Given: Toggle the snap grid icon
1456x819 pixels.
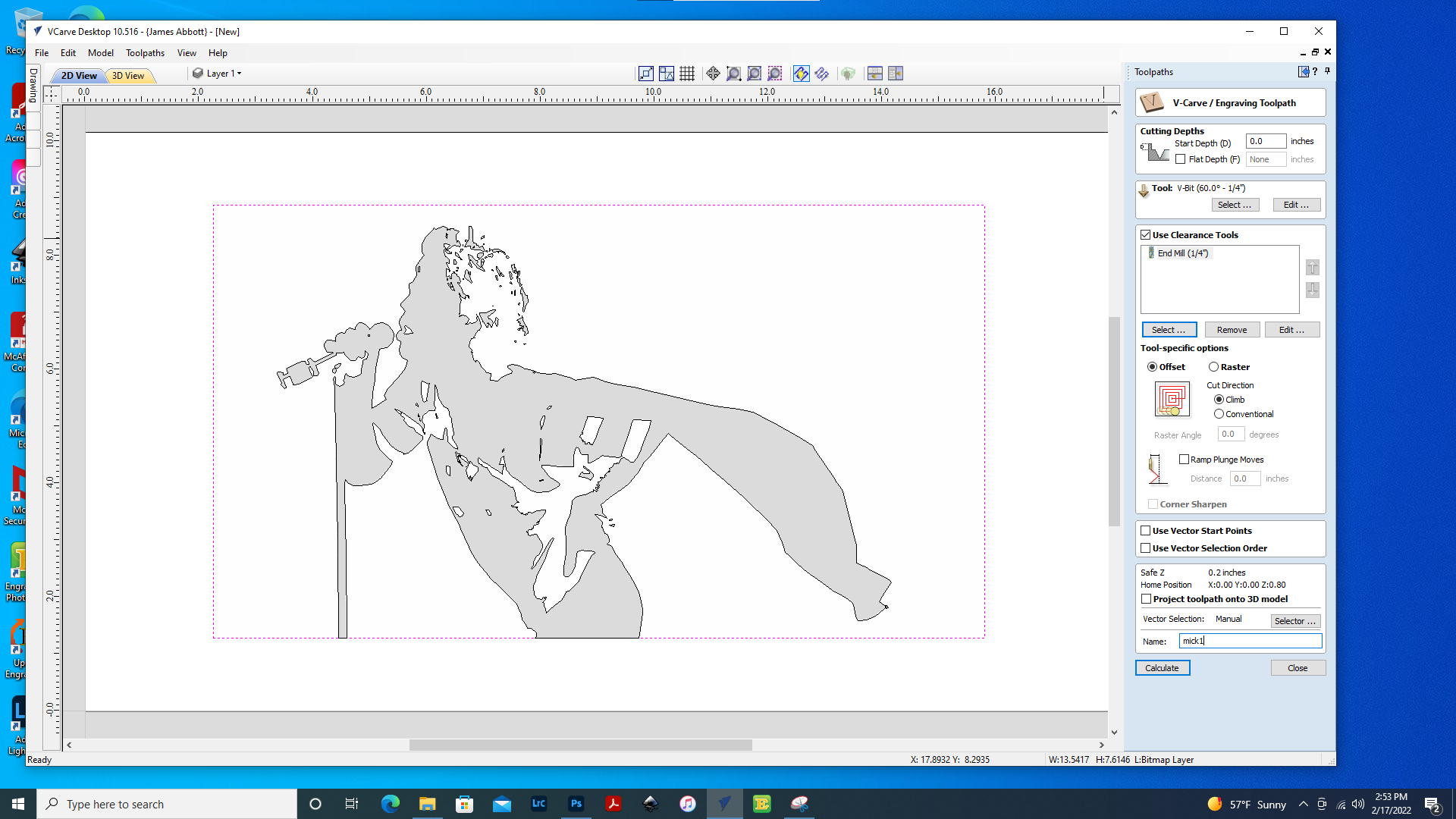Looking at the screenshot, I should coord(687,74).
